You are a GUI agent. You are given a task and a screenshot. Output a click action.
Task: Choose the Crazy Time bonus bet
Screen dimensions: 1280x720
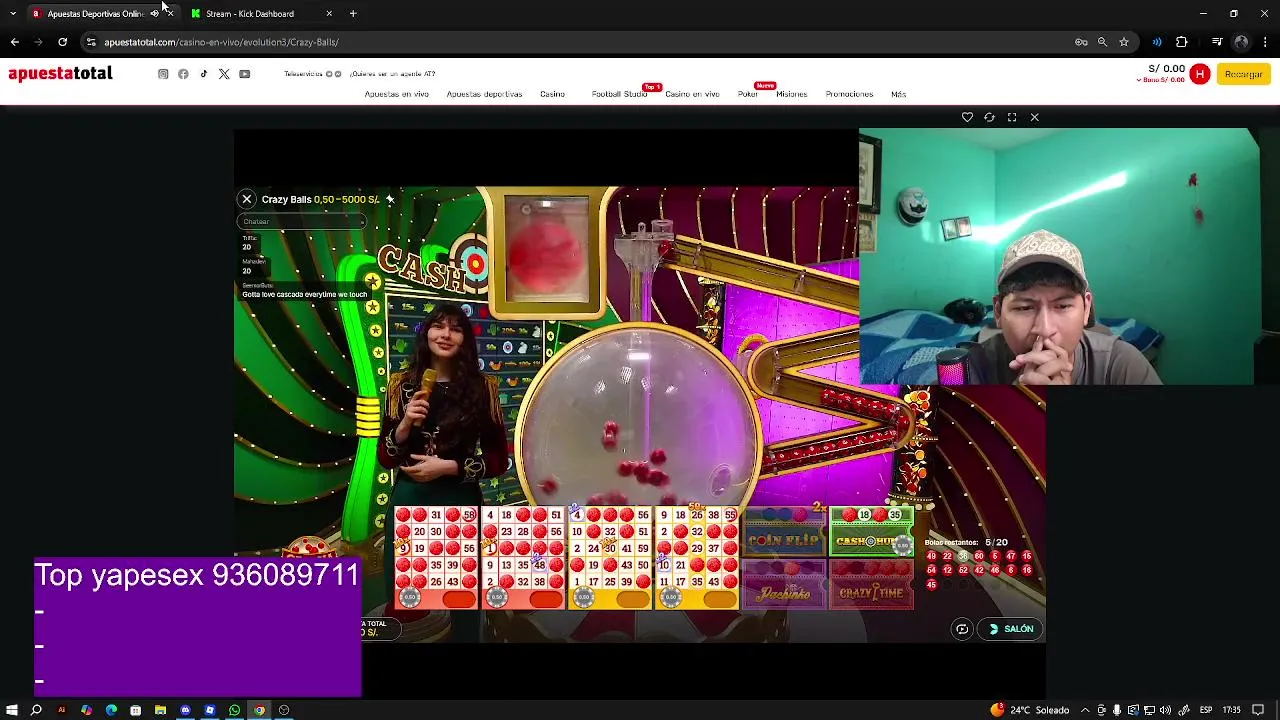pyautogui.click(x=871, y=585)
